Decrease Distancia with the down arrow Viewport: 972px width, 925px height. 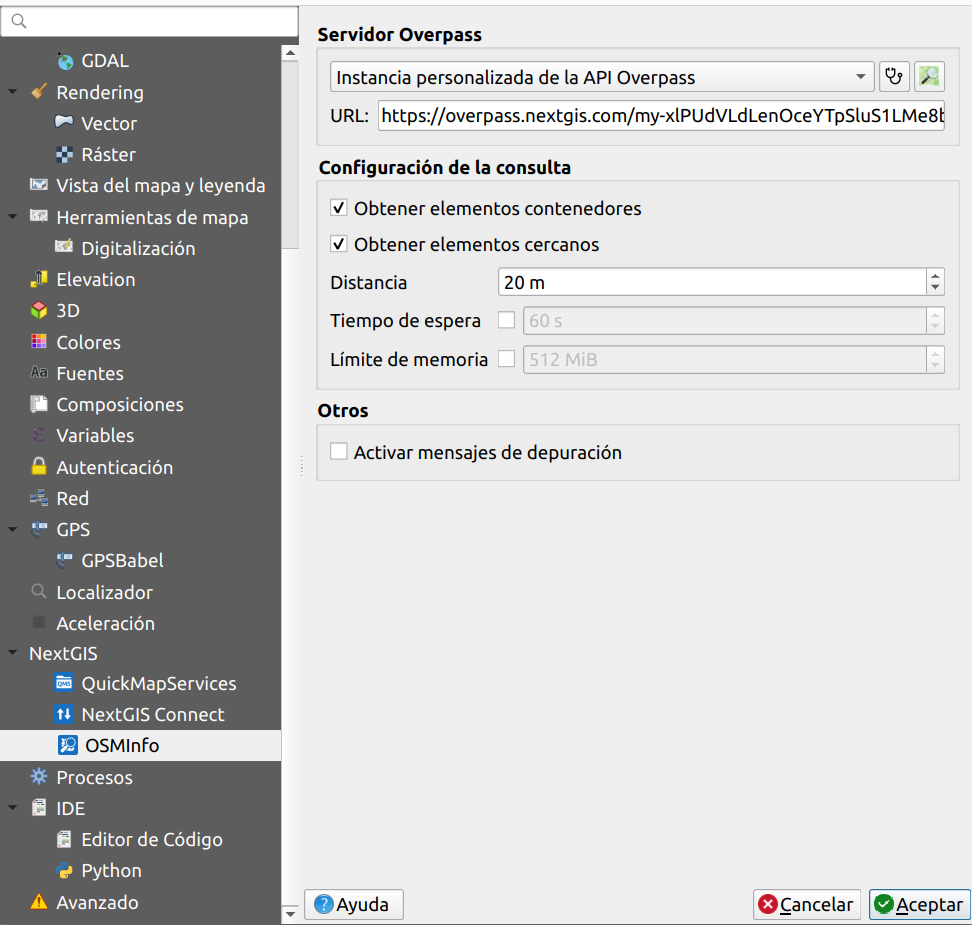[935, 289]
